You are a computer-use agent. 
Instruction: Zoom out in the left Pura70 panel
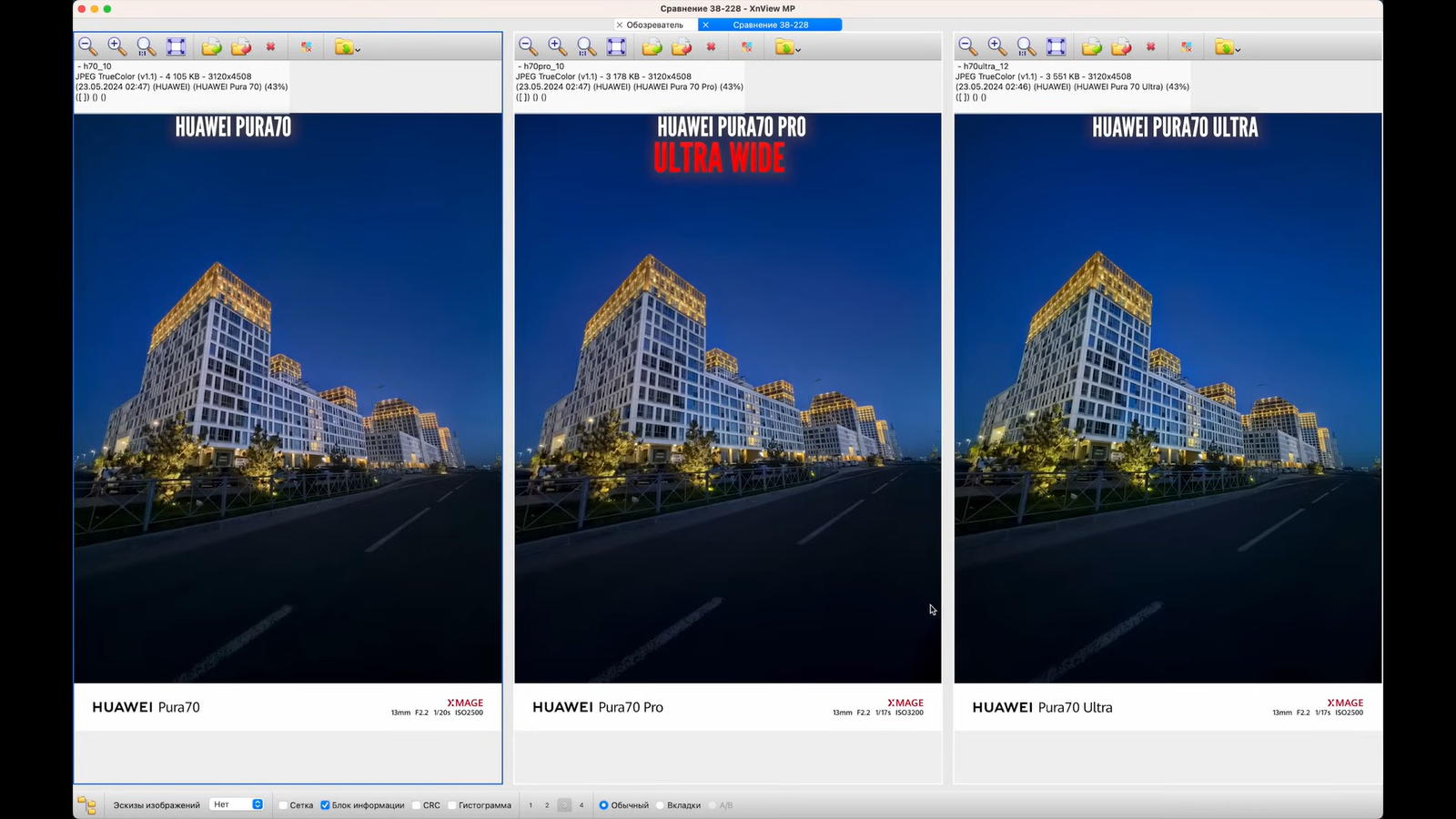87,46
